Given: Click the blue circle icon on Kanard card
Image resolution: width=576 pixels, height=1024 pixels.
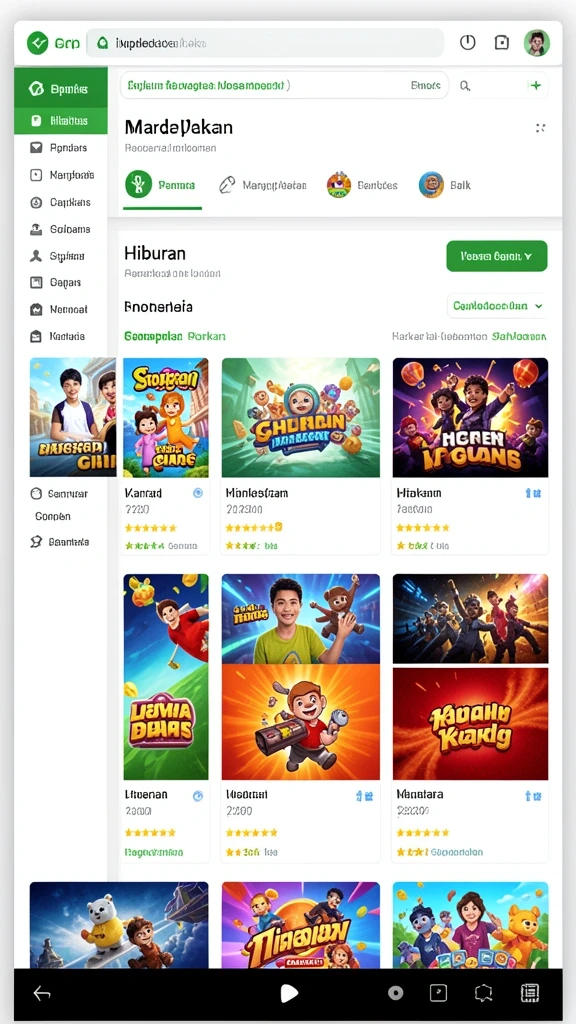Looking at the screenshot, I should [198, 493].
